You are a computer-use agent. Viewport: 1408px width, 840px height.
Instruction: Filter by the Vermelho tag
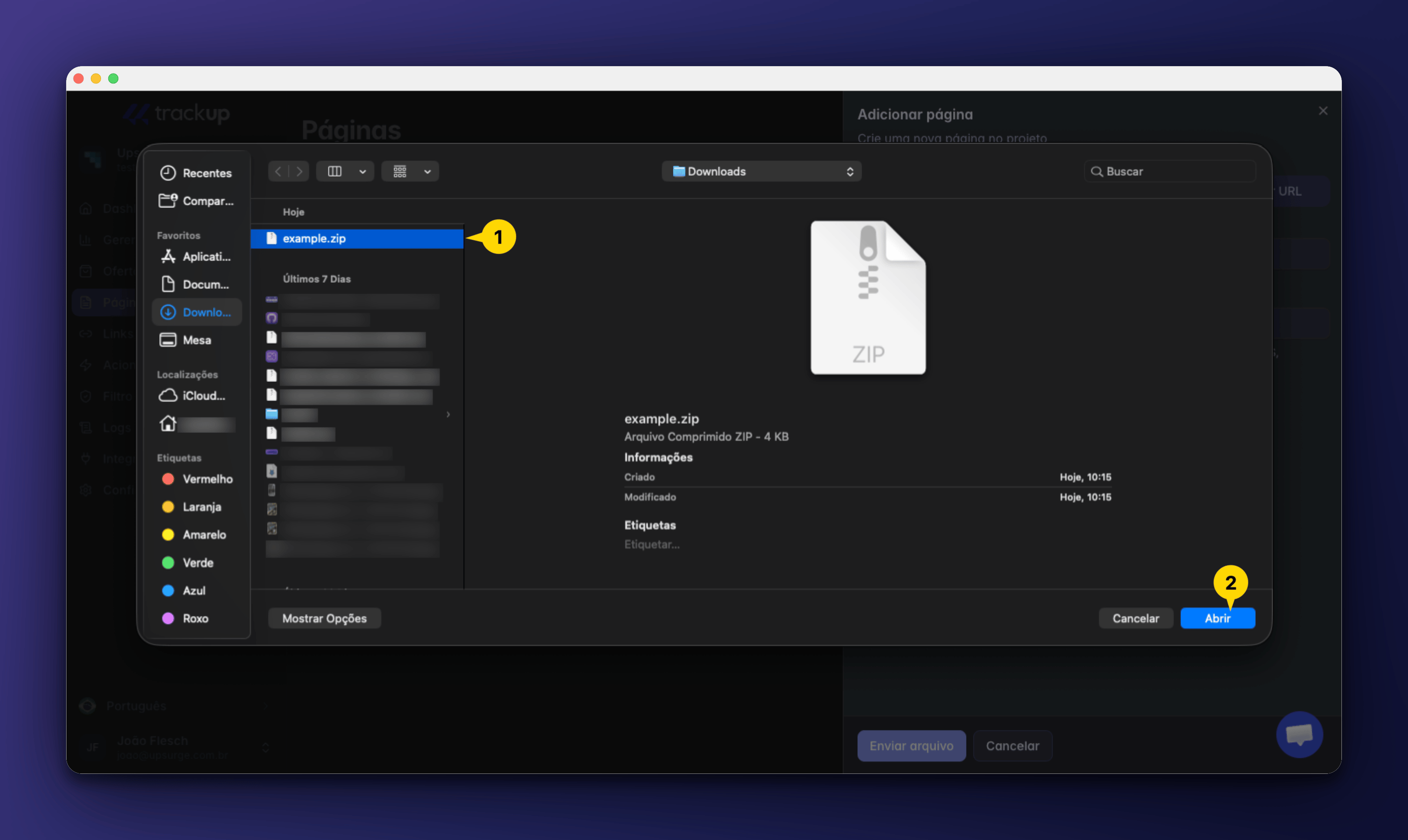pos(196,479)
